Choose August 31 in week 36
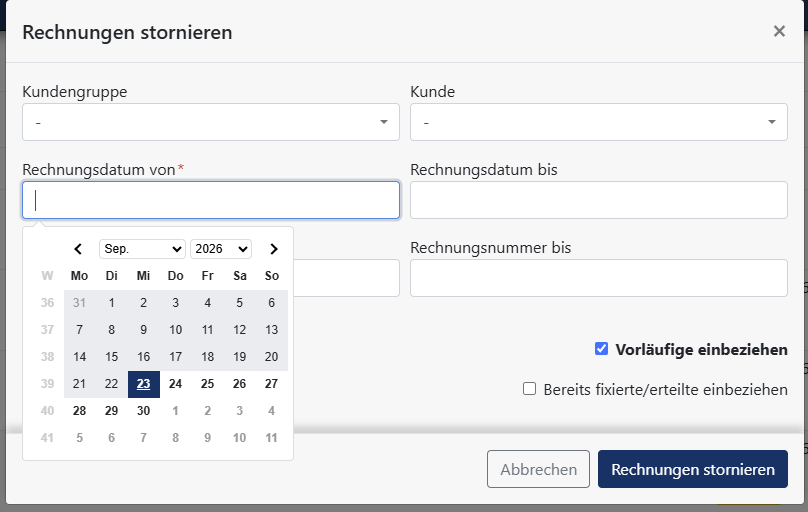Image resolution: width=808 pixels, height=512 pixels. click(79, 303)
